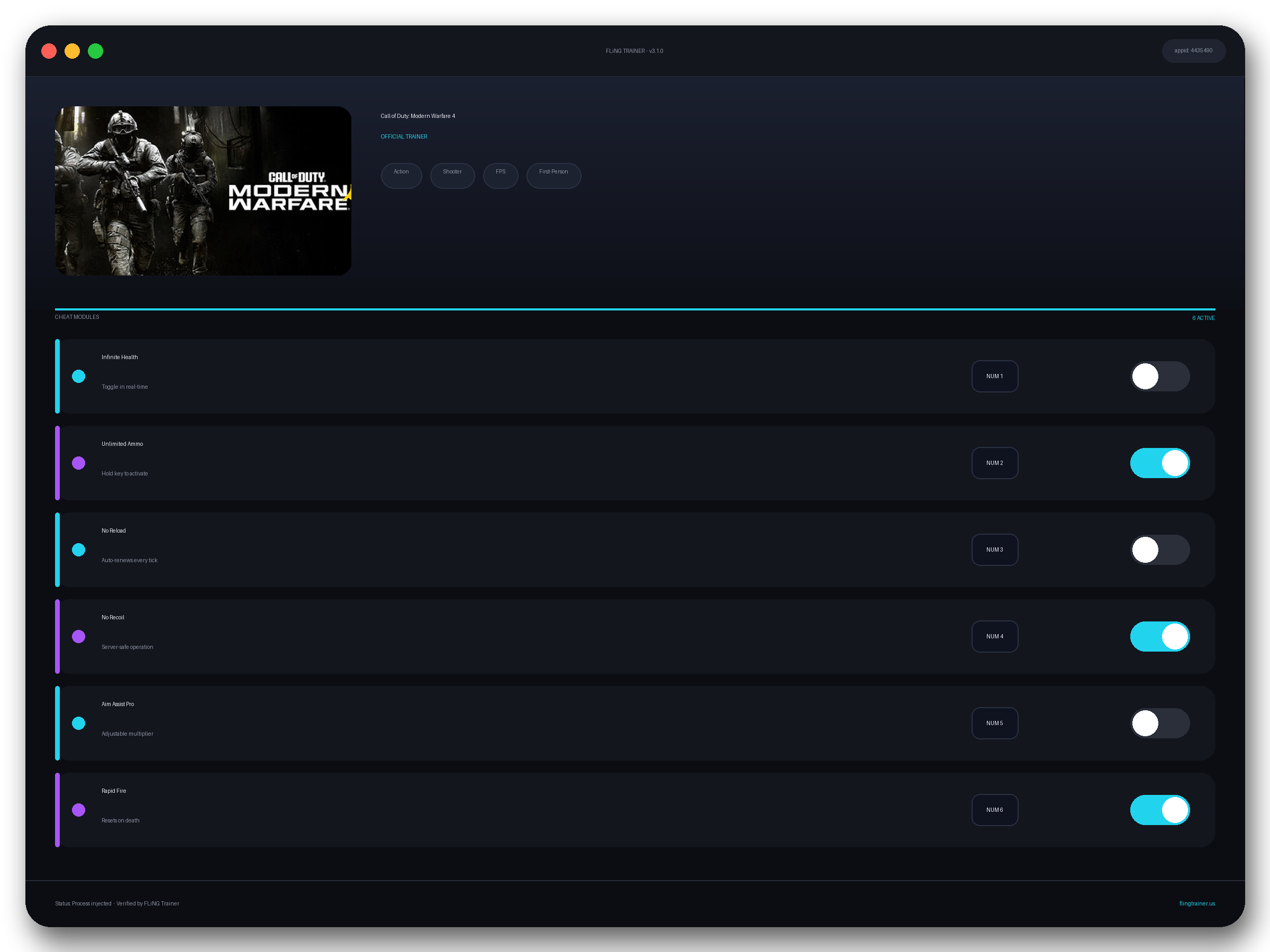Click the FLiNG TRAINER v3.1.0 window title
This screenshot has width=1270, height=952.
coord(634,51)
